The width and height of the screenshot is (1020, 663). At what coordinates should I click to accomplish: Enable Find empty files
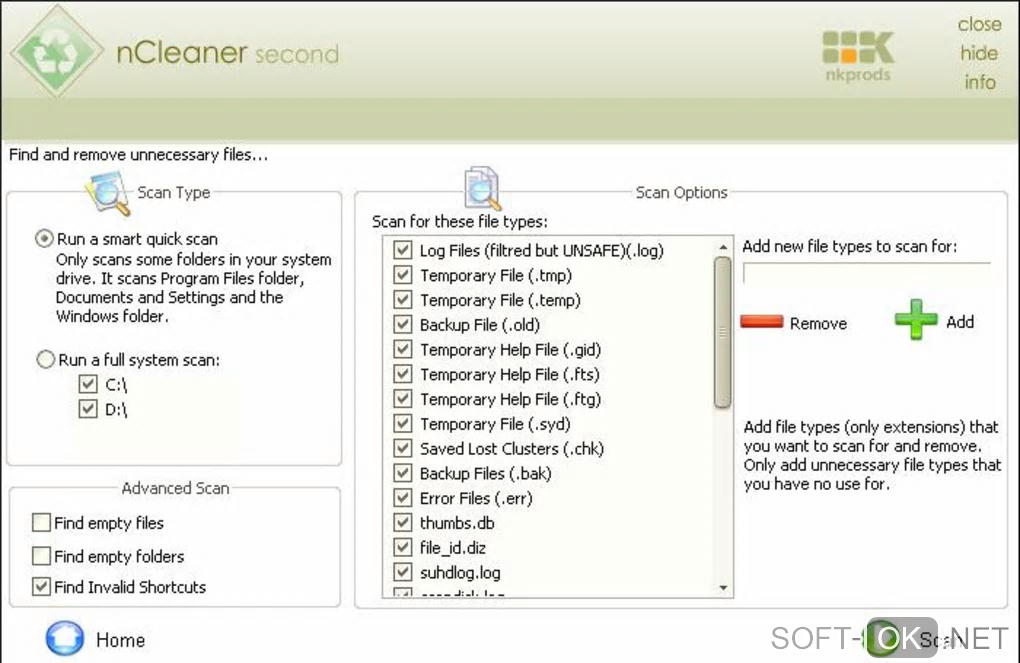pyautogui.click(x=41, y=522)
